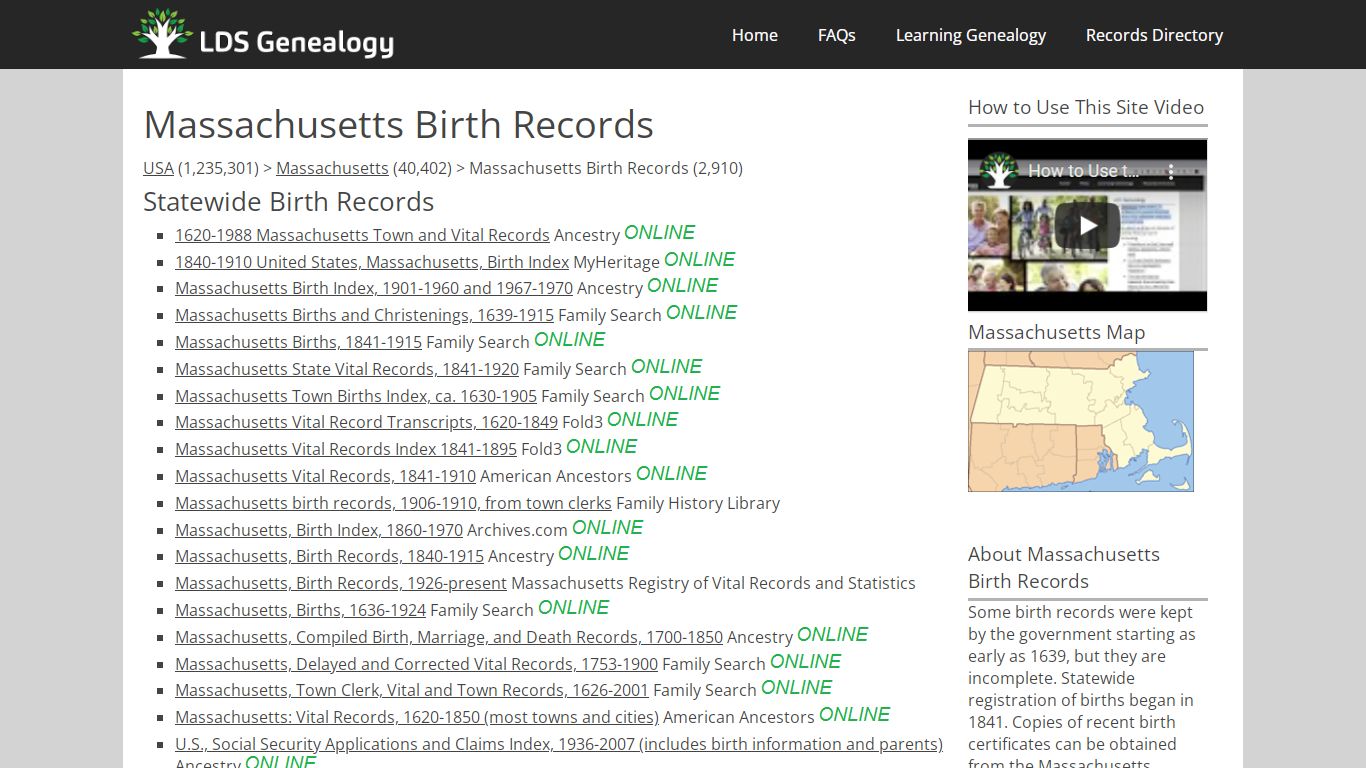Play the How to Use This Site video
The image size is (1366, 768).
click(1087, 225)
